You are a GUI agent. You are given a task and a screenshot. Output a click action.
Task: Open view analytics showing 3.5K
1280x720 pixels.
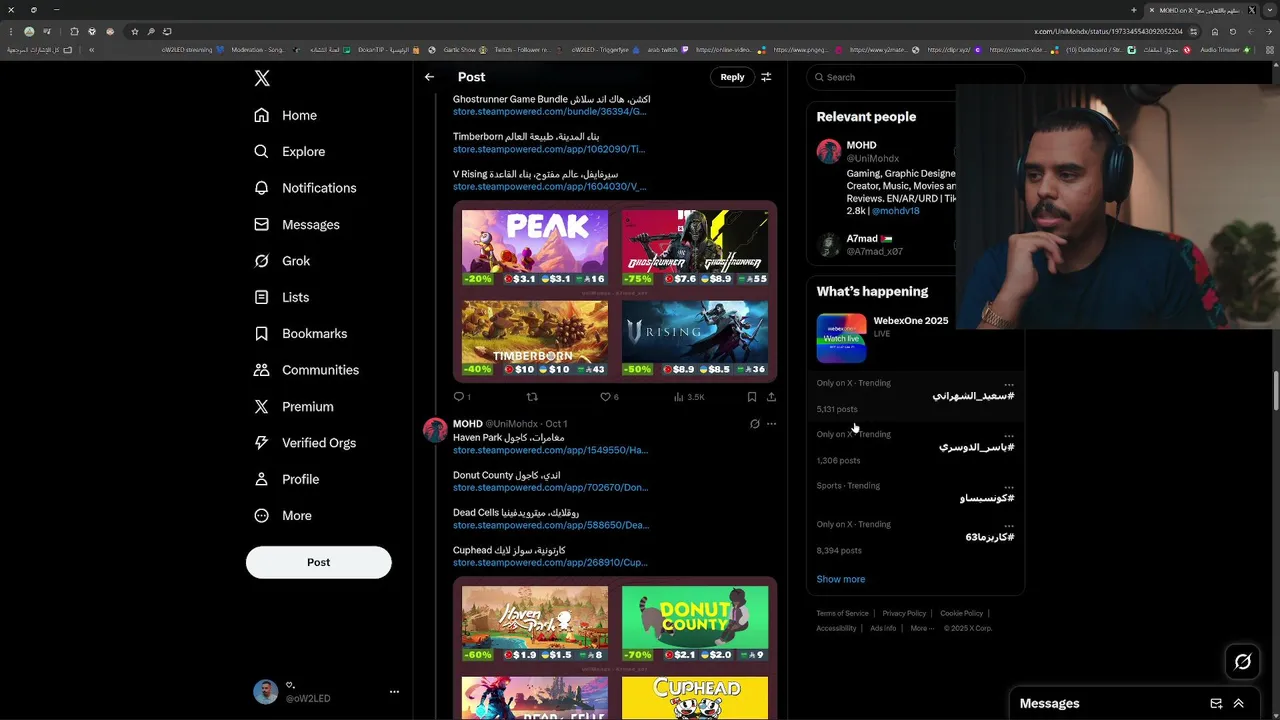689,397
